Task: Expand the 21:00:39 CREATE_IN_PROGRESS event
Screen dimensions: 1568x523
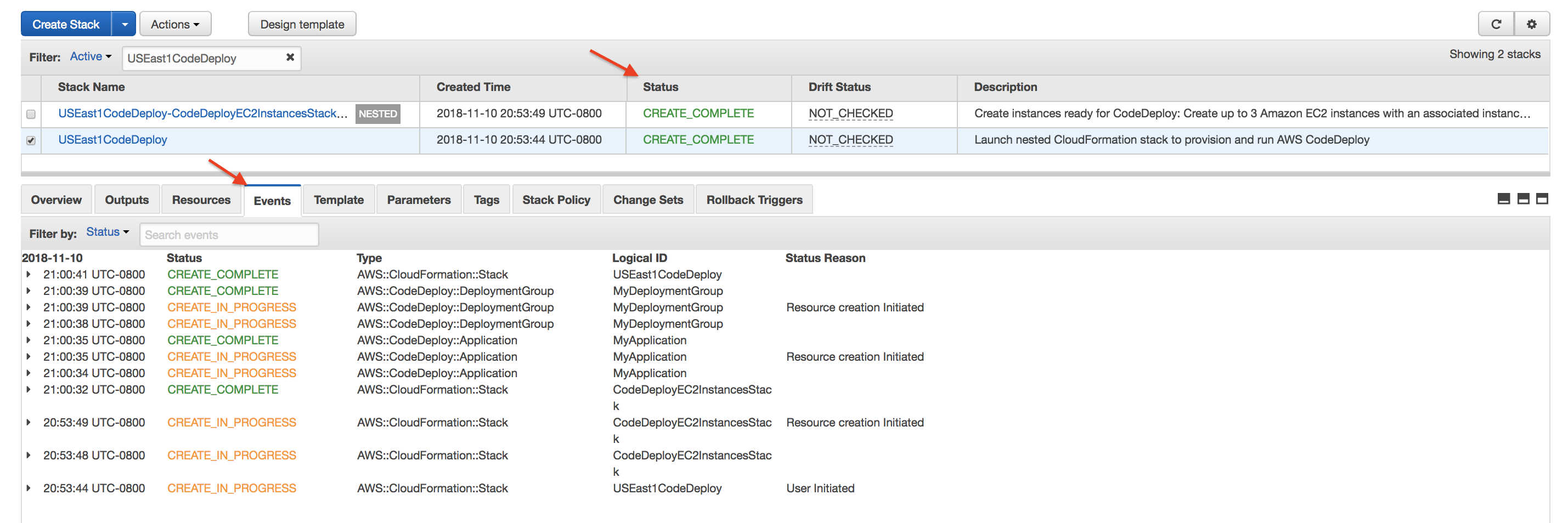Action: (29, 307)
